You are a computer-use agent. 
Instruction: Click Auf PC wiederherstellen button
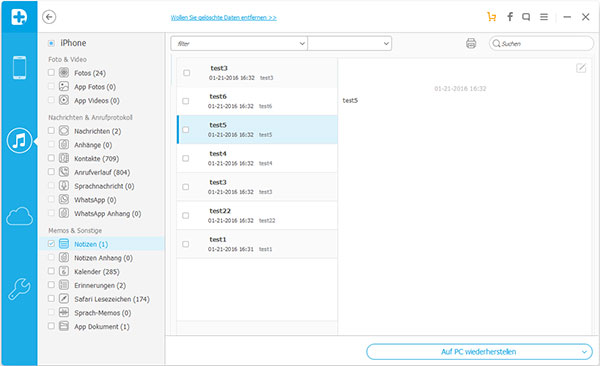479,352
